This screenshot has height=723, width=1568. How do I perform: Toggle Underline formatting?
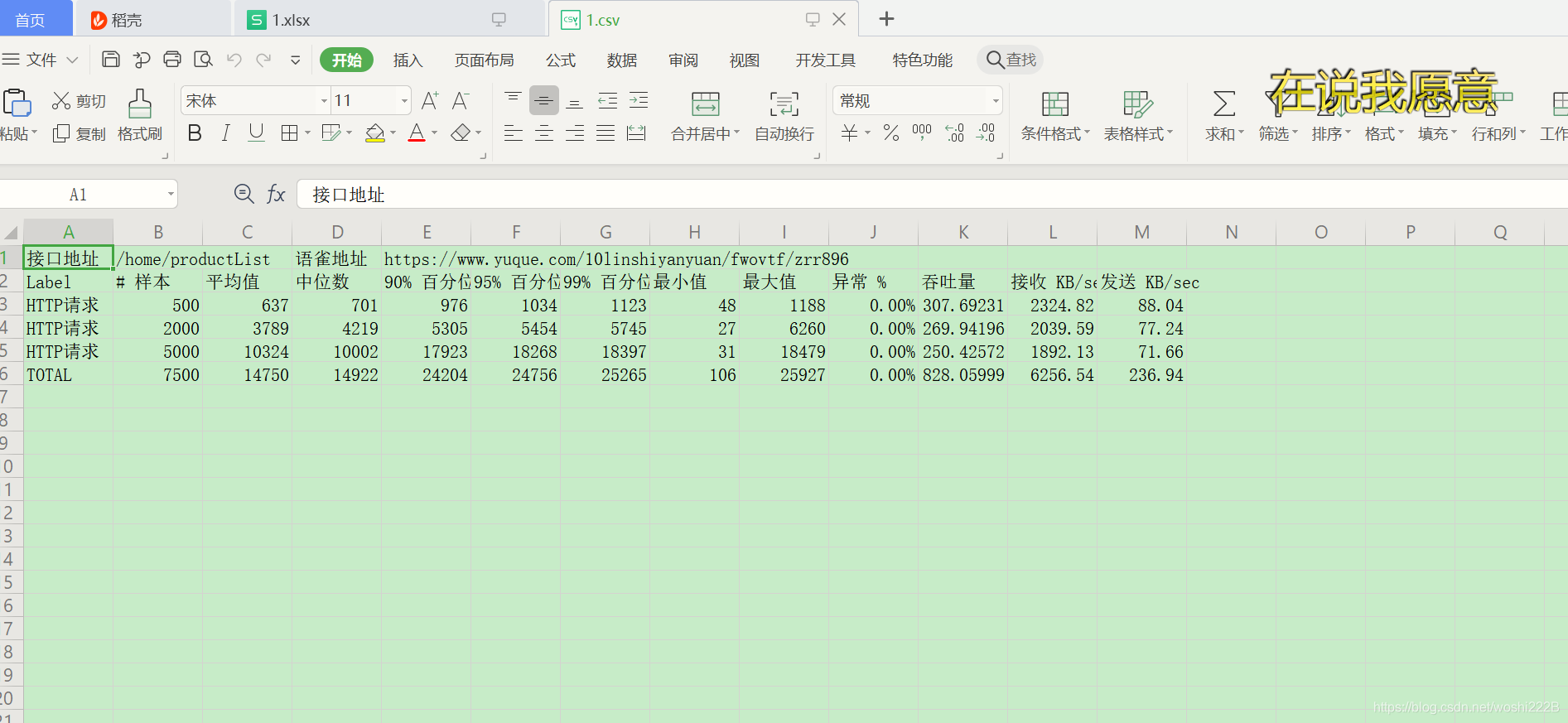[x=257, y=133]
